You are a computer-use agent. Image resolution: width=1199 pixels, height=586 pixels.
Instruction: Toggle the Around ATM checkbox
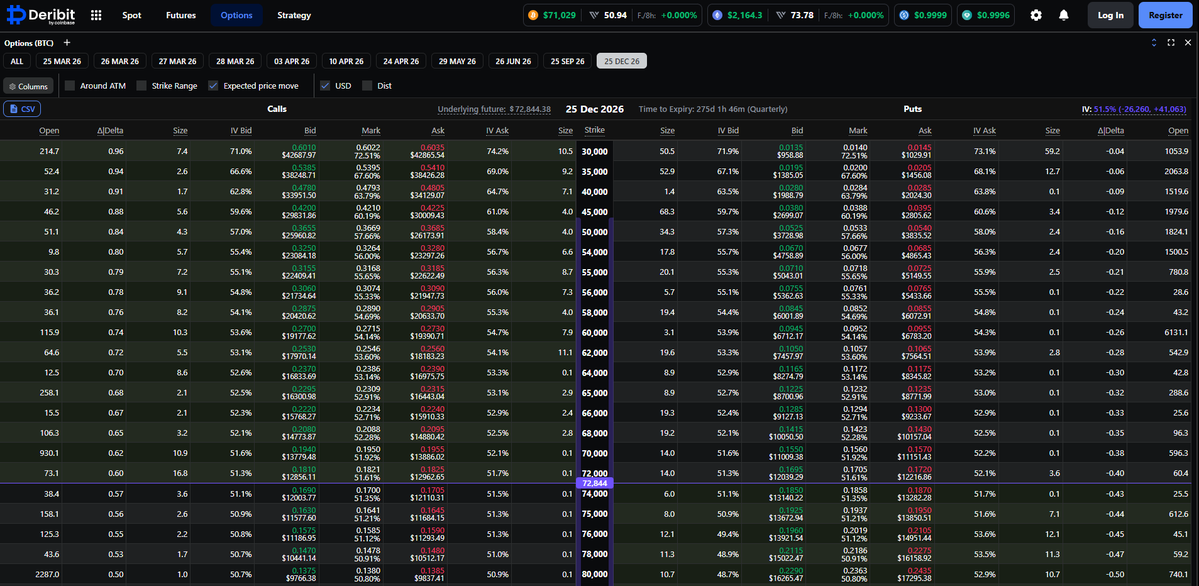click(x=70, y=86)
